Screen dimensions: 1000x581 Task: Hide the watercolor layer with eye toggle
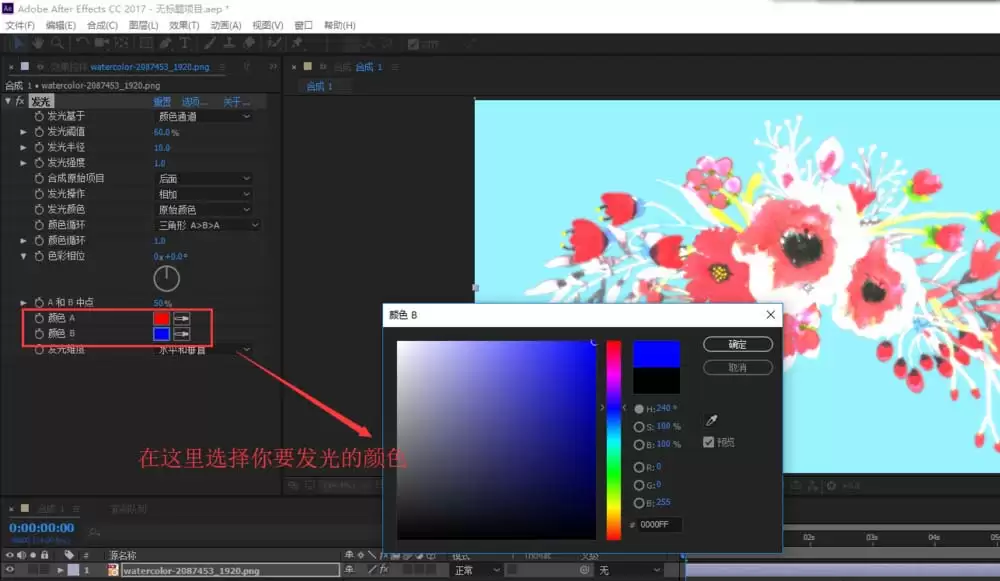pos(10,570)
